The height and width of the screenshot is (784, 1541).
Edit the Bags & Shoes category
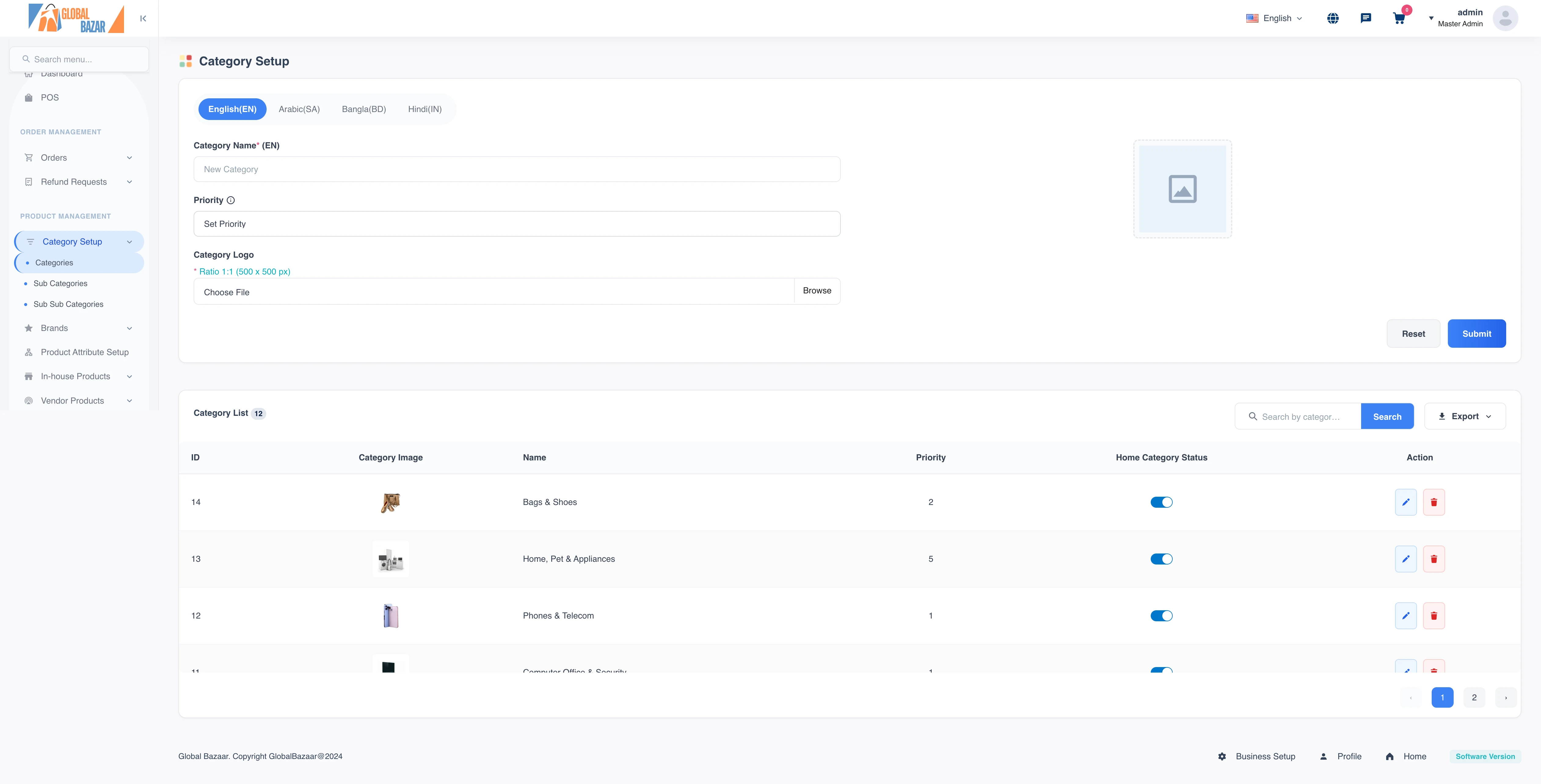click(x=1406, y=502)
